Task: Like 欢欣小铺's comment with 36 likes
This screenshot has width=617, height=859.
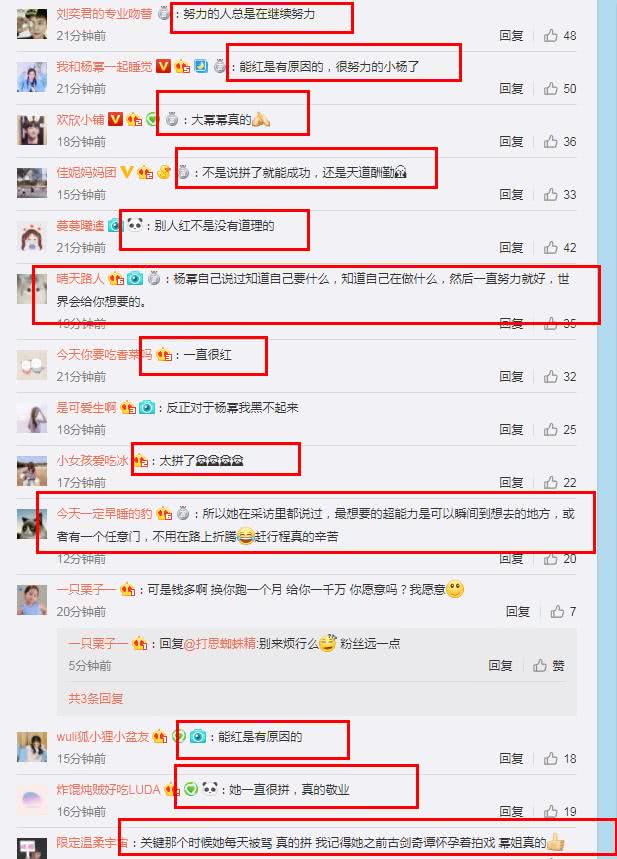Action: tap(551, 142)
